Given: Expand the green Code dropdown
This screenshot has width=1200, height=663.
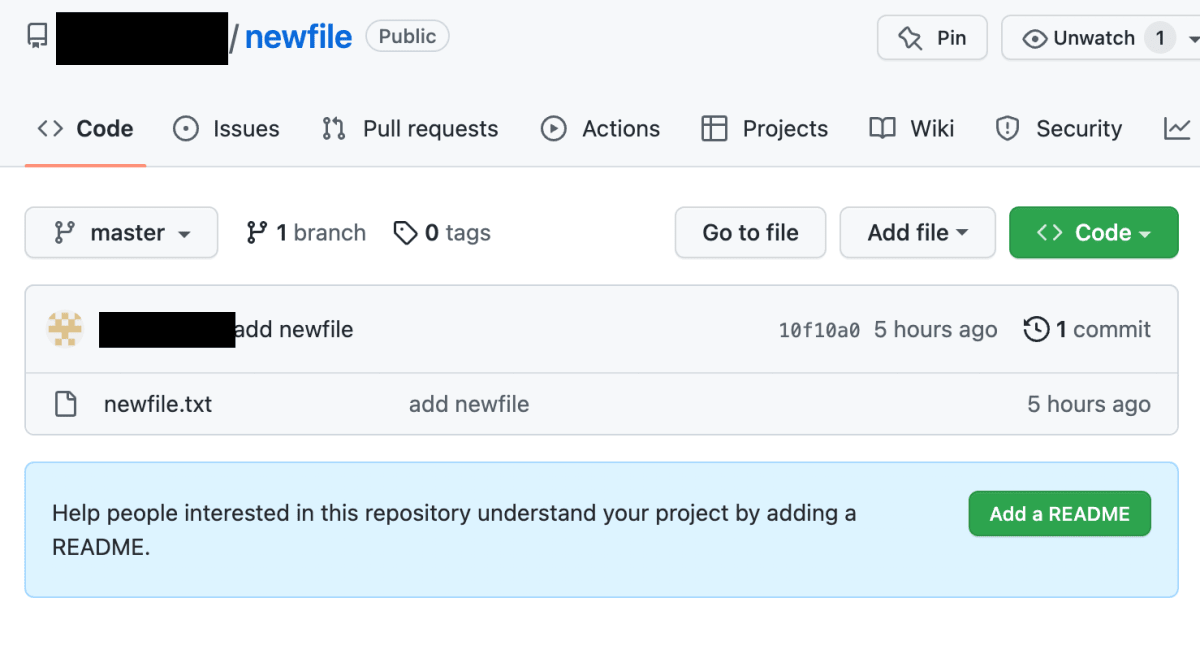Looking at the screenshot, I should (1094, 233).
